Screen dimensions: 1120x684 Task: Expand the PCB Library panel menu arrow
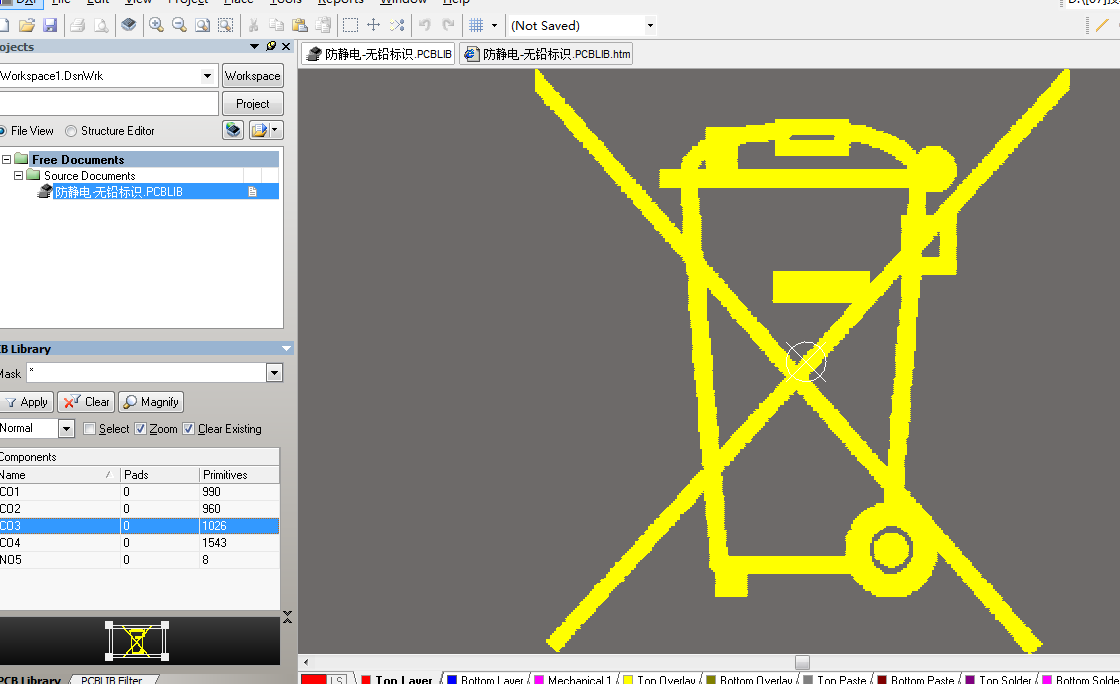286,348
